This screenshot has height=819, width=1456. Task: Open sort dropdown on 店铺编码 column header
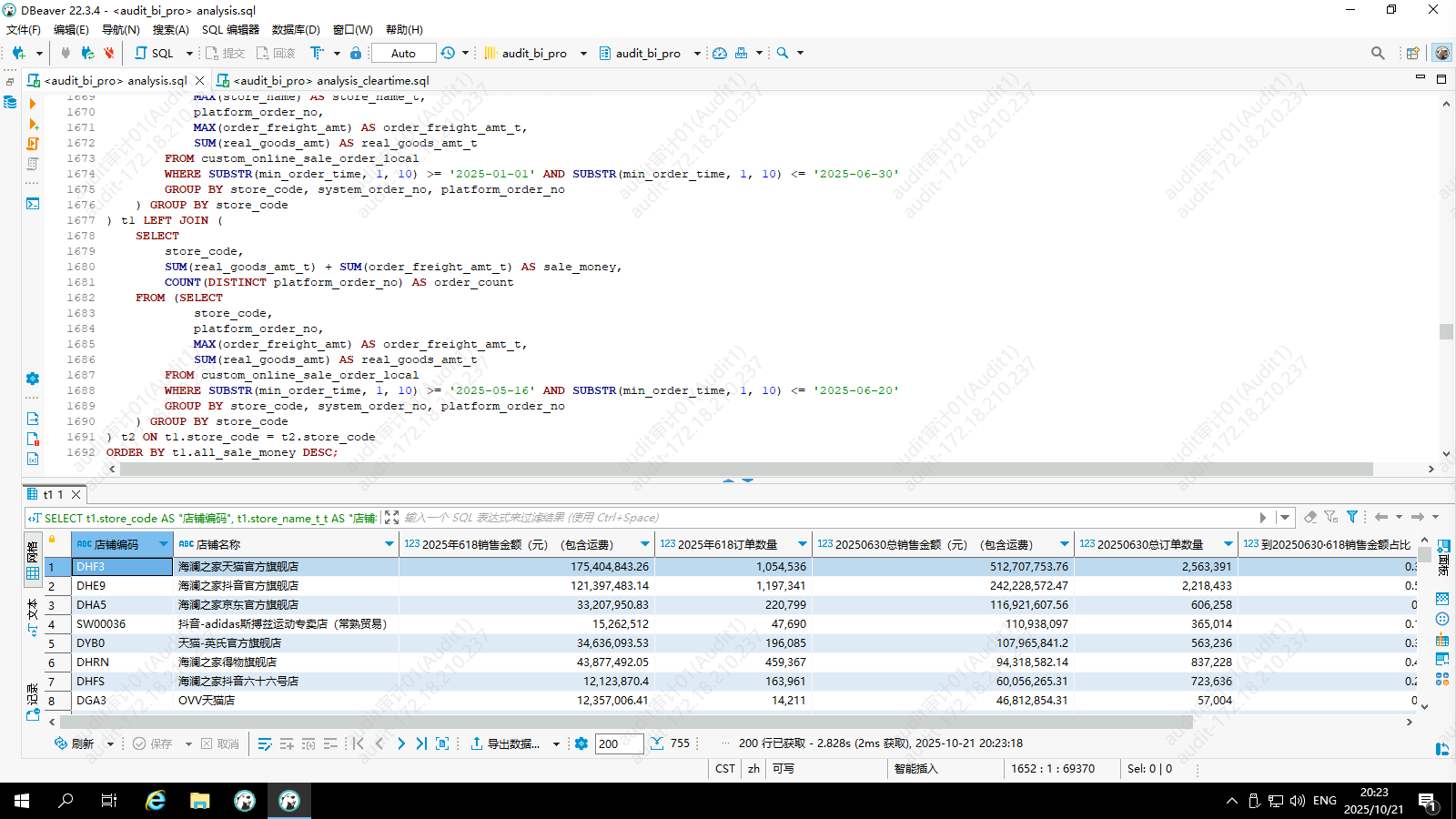[x=164, y=544]
